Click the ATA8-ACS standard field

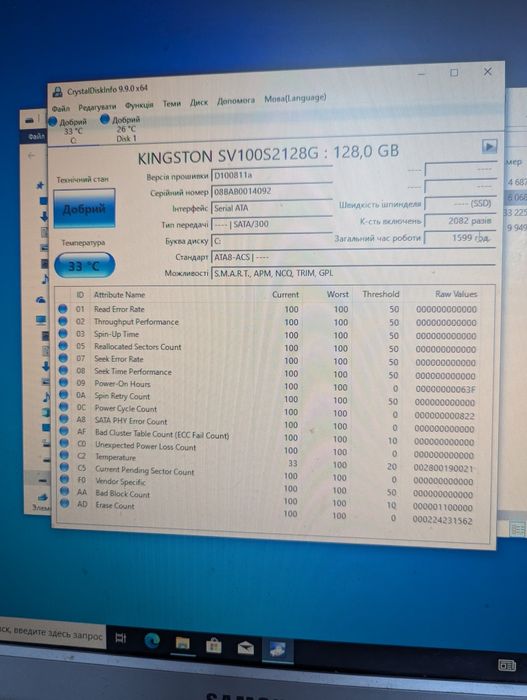pos(353,257)
